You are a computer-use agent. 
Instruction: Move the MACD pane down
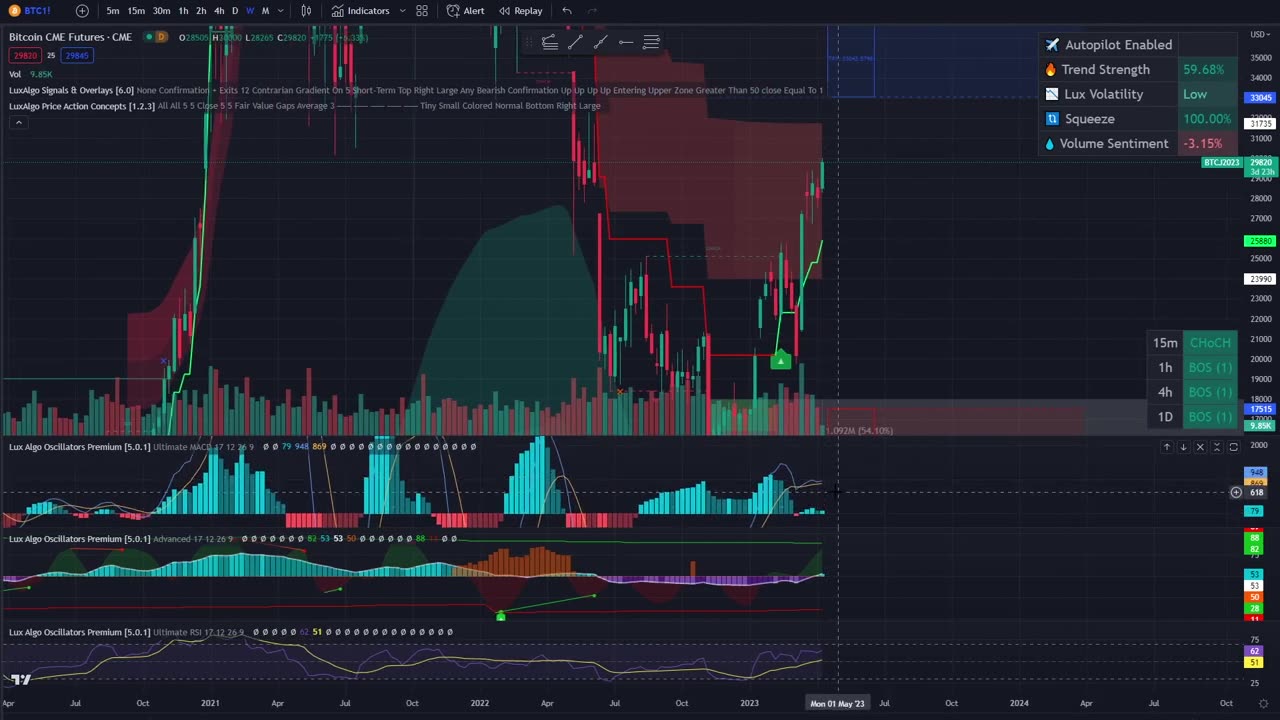click(1183, 447)
